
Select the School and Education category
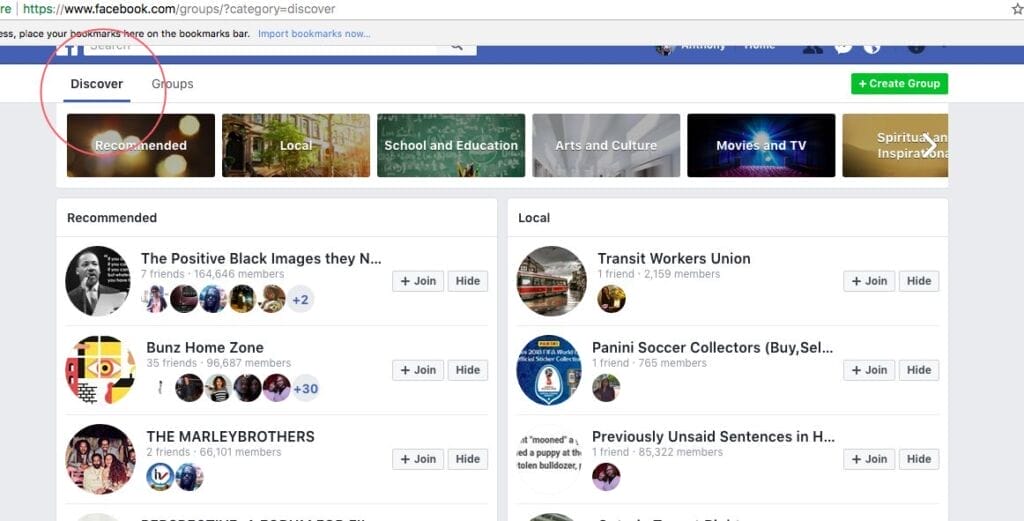[x=451, y=145]
